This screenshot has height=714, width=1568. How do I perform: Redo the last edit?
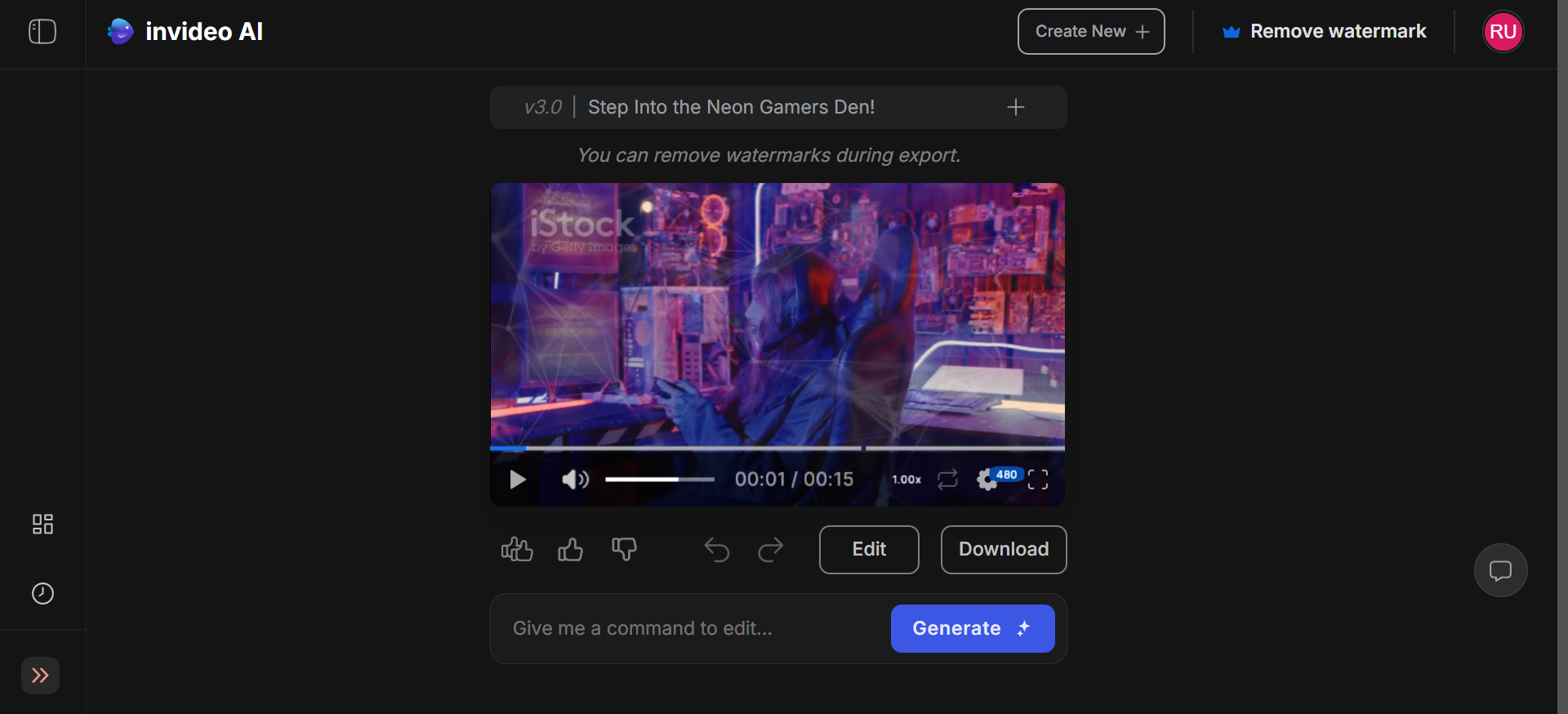pos(770,550)
